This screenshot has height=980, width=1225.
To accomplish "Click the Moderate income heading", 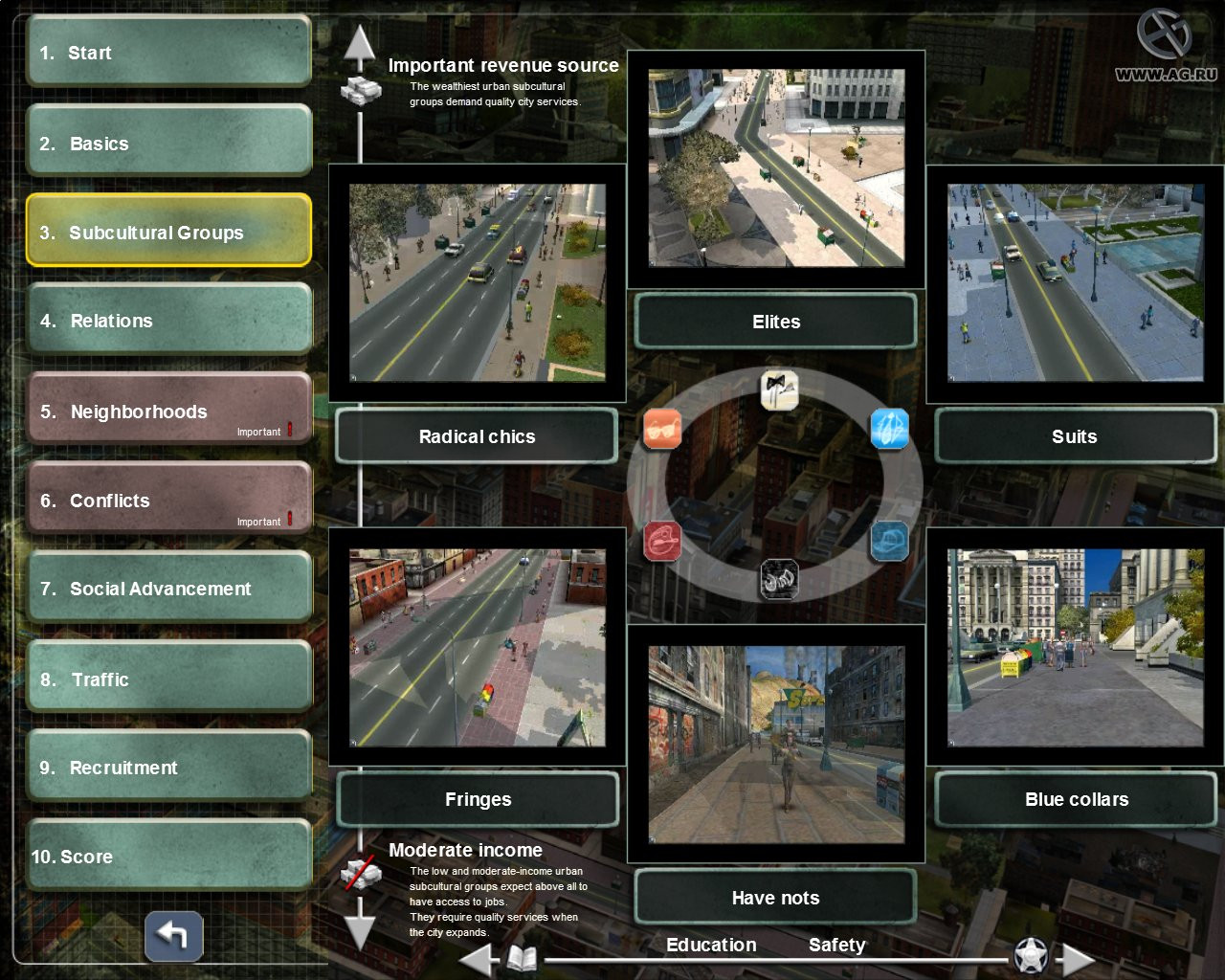I will (465, 850).
